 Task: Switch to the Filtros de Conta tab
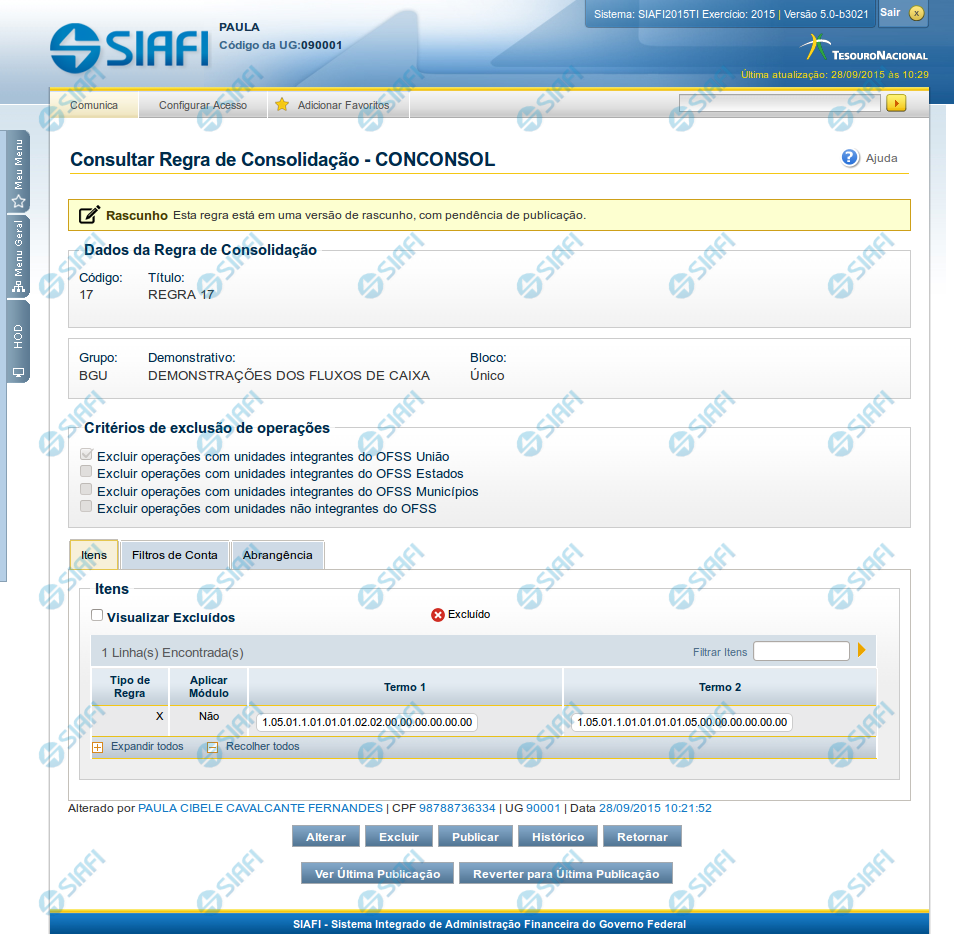(174, 555)
